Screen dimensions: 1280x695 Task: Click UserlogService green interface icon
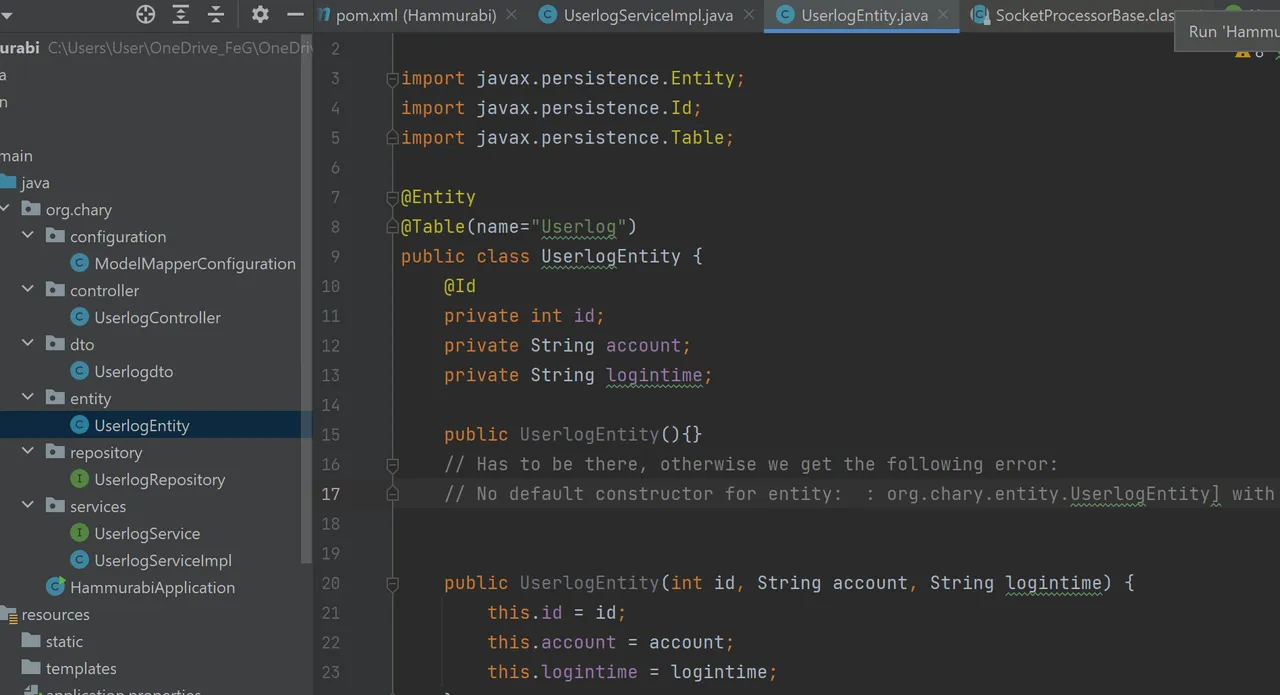79,533
